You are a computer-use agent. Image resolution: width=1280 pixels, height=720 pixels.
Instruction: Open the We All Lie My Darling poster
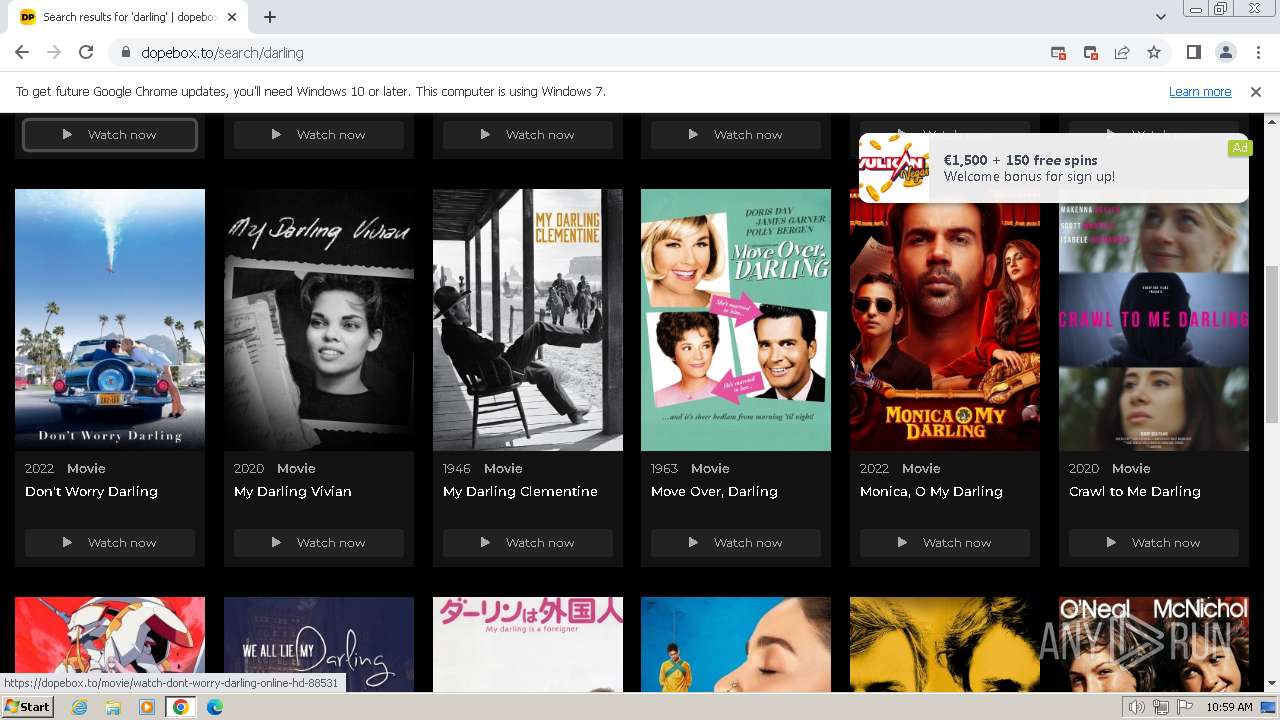[x=319, y=644]
